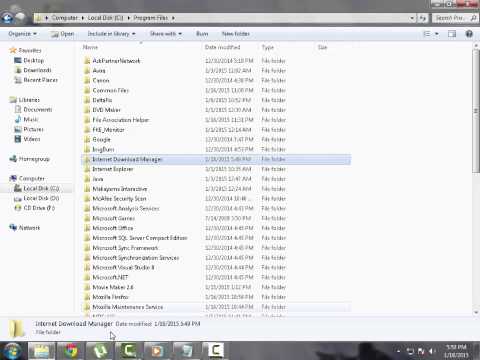Image resolution: width=480 pixels, height=360 pixels.
Task: Click Local Disk (C:) in the address breadcrumb
Action: click(x=105, y=18)
